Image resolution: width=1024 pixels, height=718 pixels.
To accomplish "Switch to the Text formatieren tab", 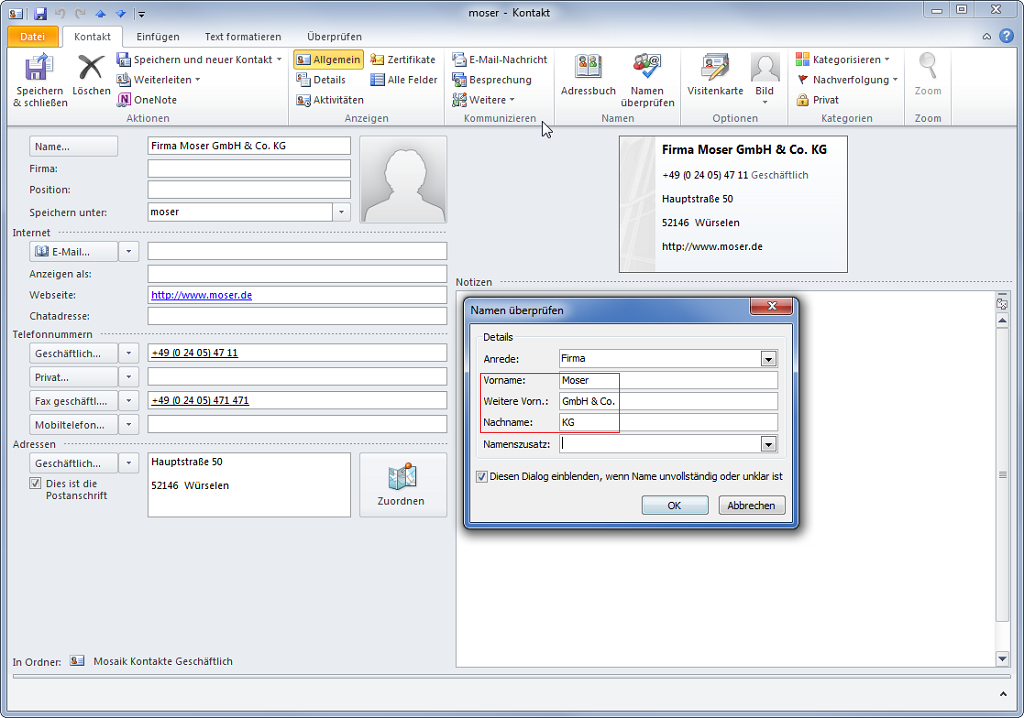I will point(243,37).
